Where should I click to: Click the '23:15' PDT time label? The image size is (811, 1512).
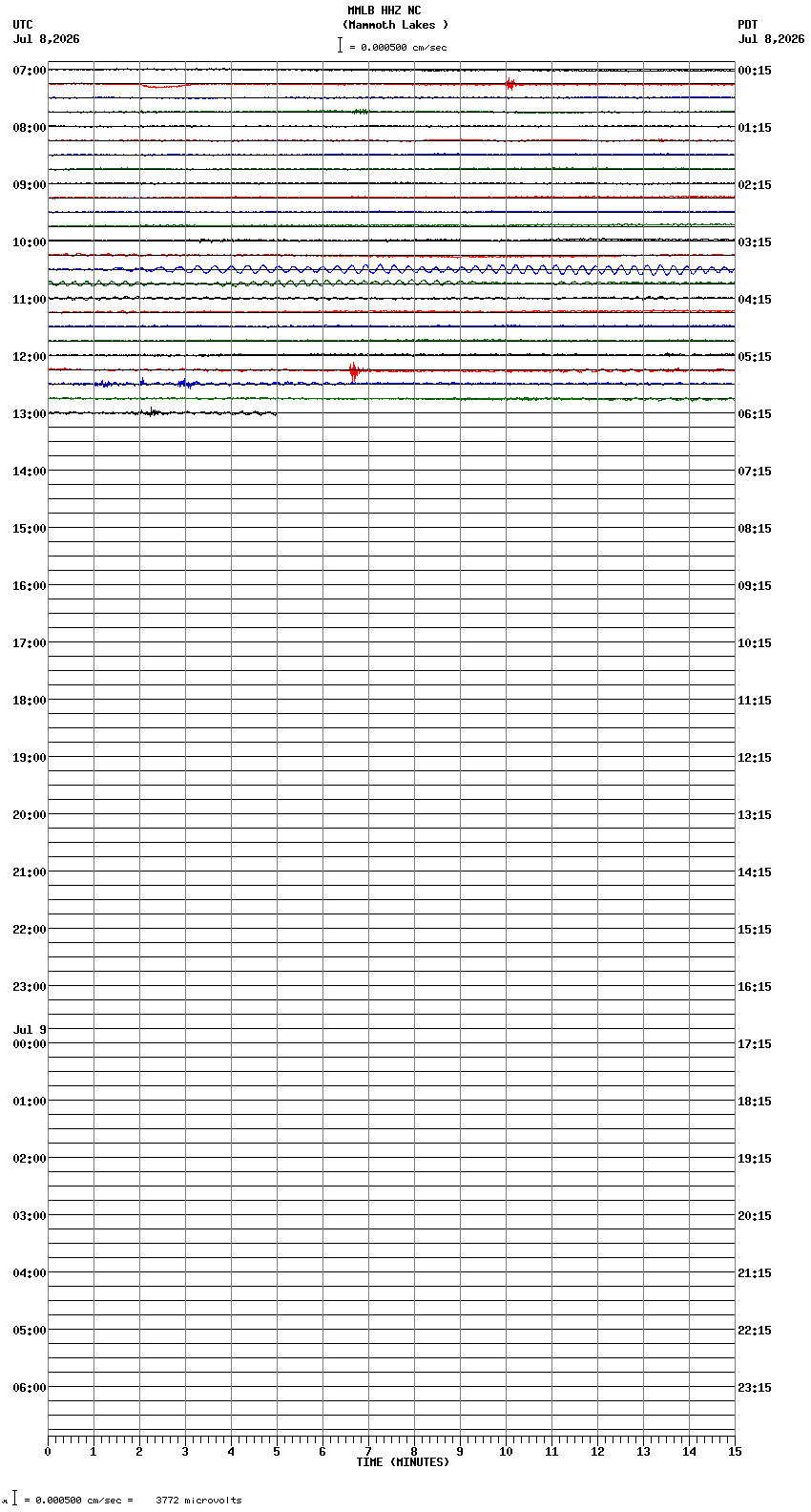pyautogui.click(x=755, y=1388)
